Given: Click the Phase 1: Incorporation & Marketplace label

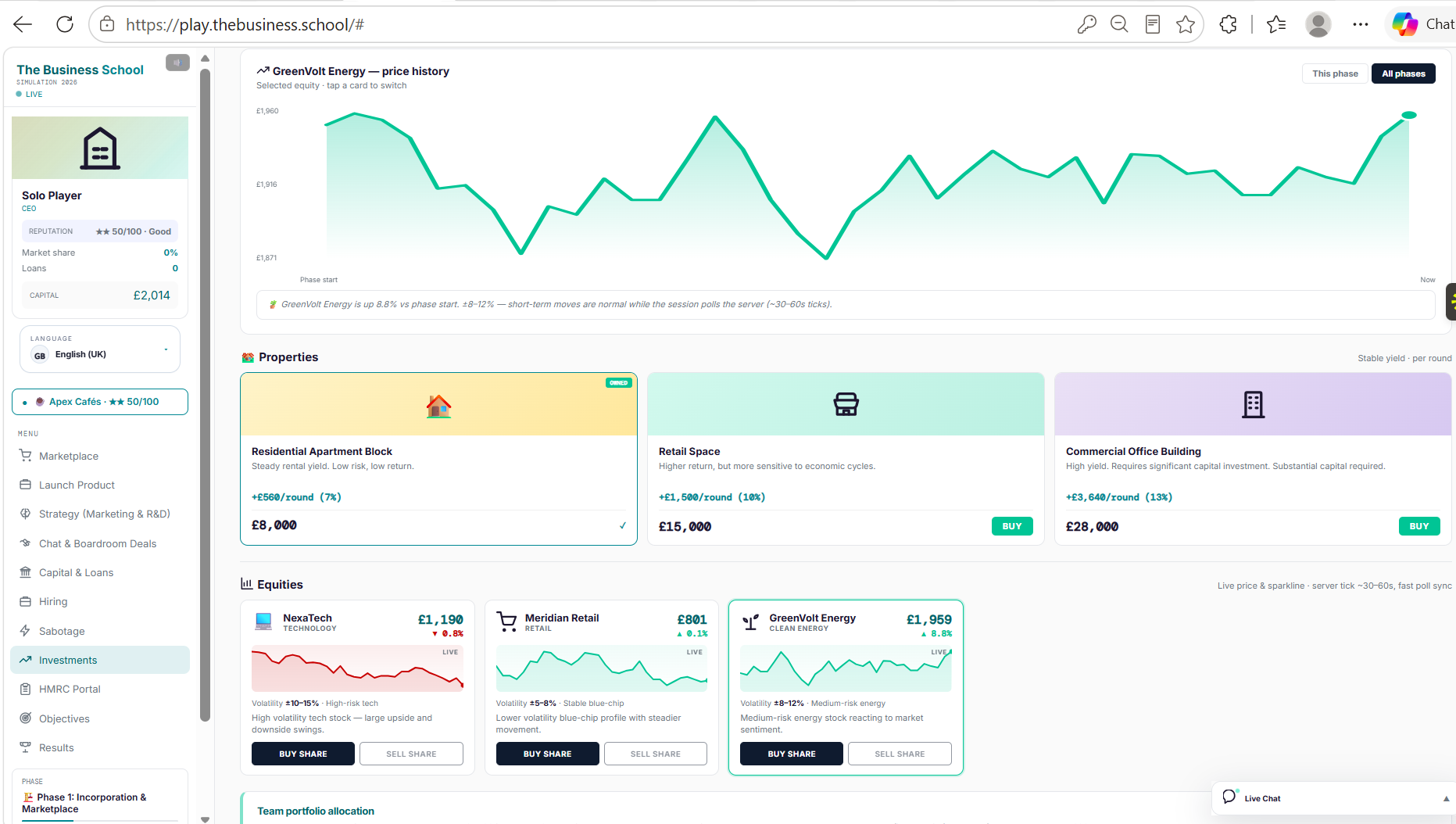Looking at the screenshot, I should pyautogui.click(x=84, y=803).
